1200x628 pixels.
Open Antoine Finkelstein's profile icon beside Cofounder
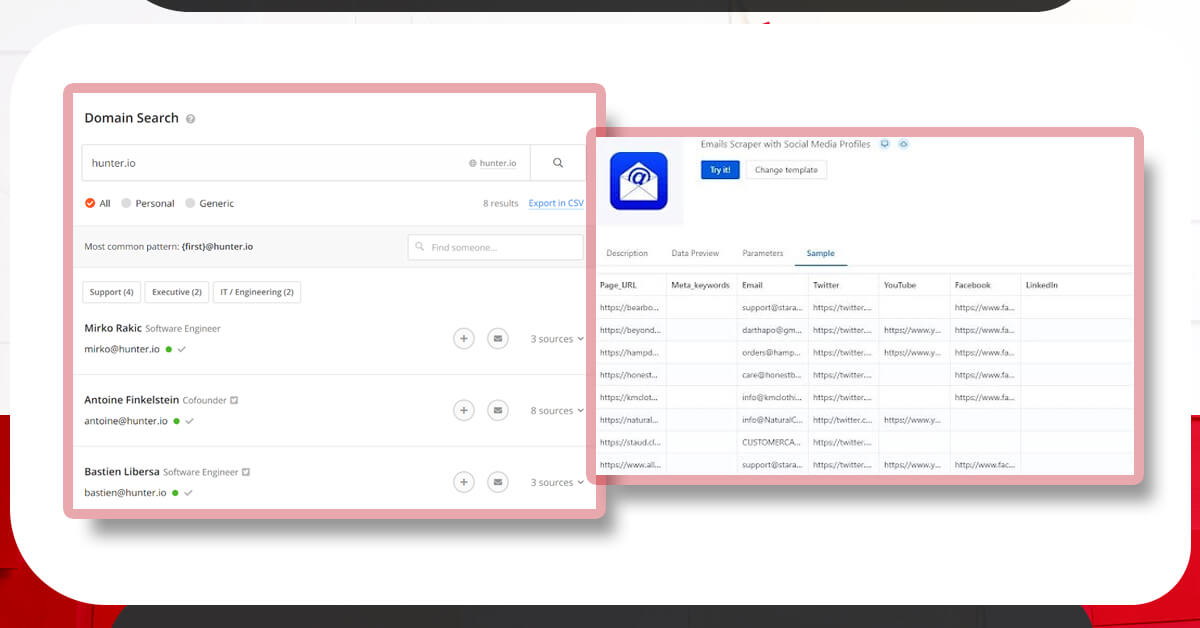coord(234,400)
